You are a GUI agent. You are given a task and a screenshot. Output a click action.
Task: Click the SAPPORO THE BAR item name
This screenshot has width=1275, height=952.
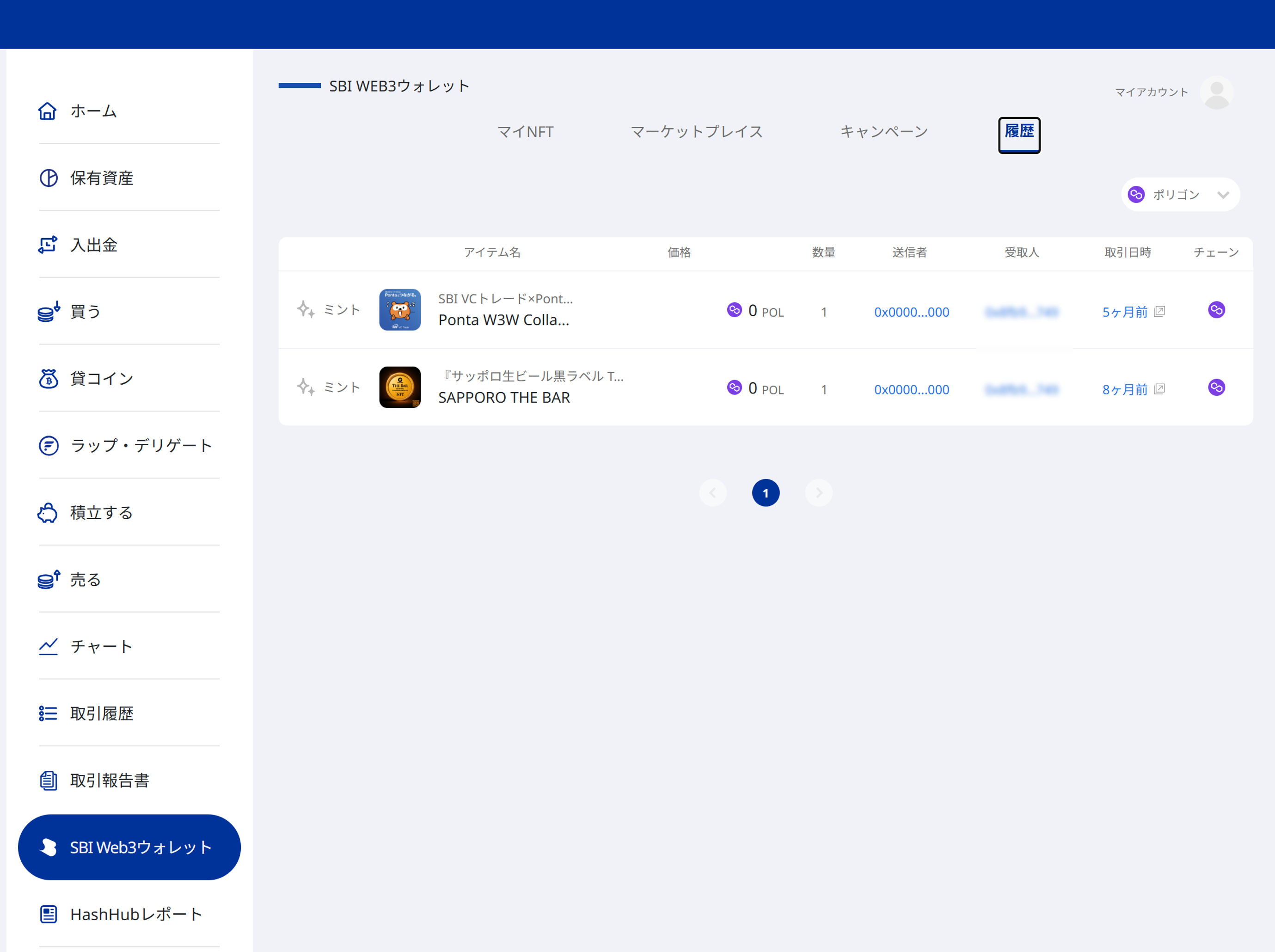[504, 398]
